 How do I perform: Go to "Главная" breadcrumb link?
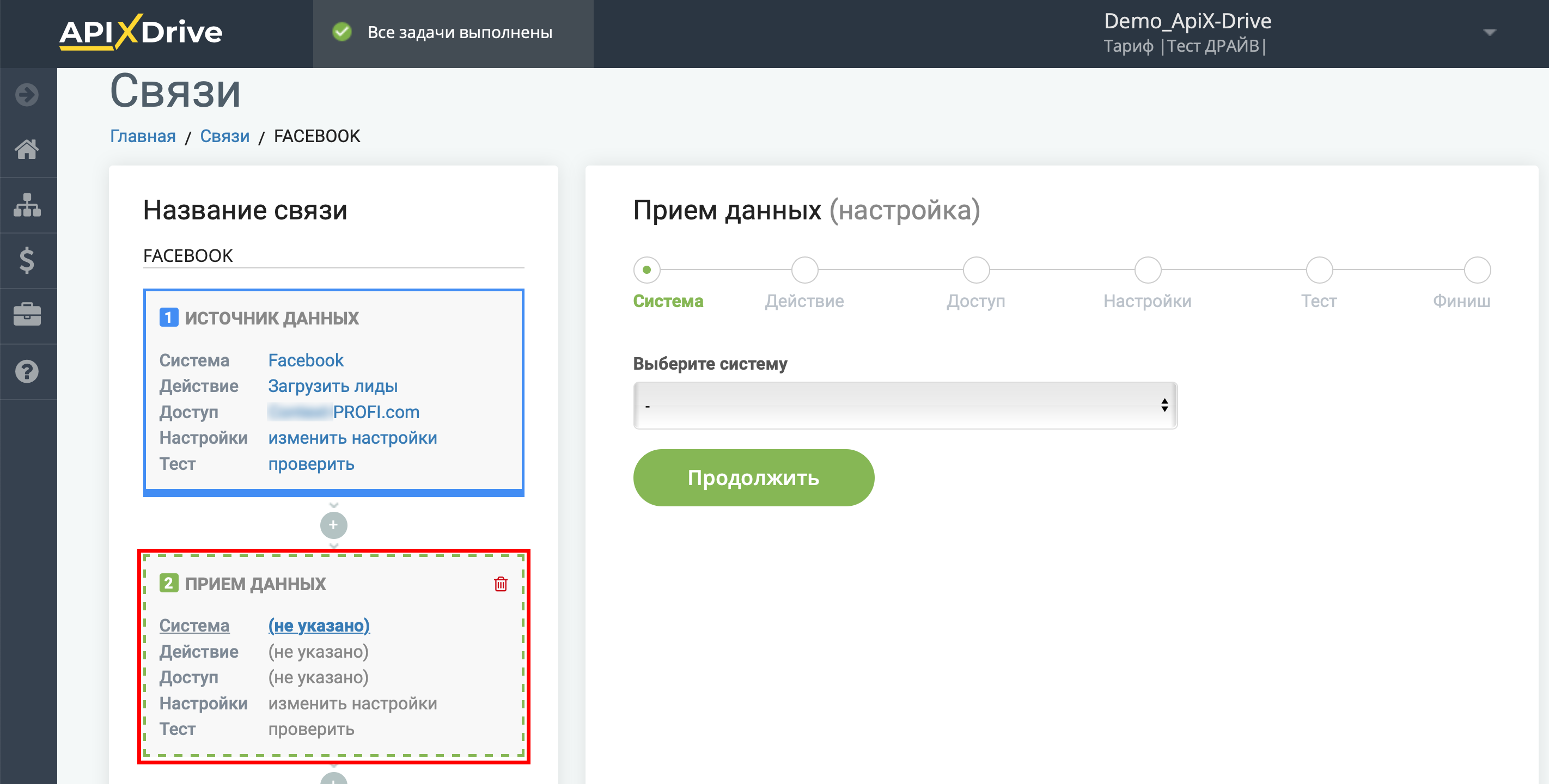pos(143,137)
